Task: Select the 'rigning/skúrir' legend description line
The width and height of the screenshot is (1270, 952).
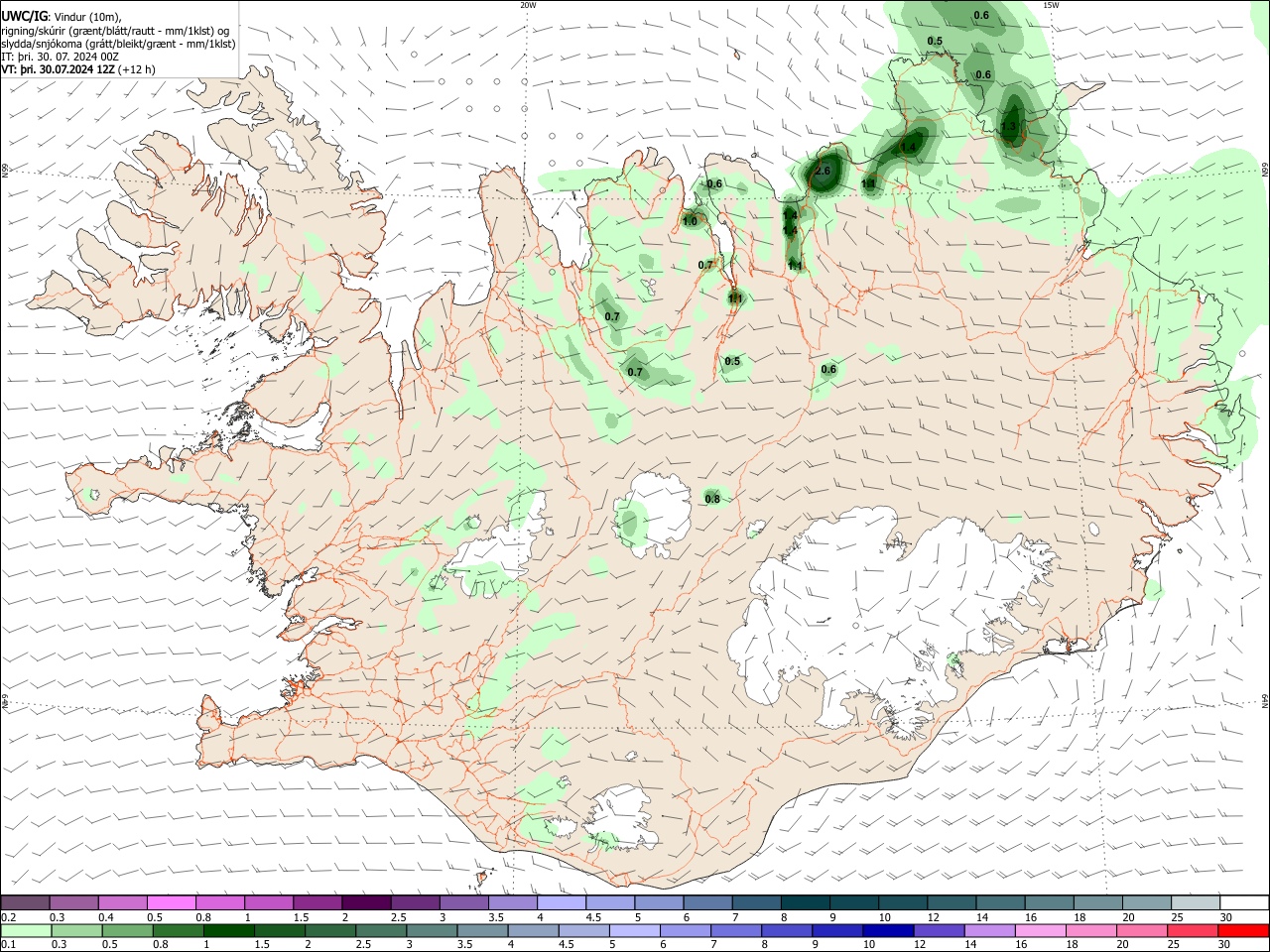Action: coord(115,31)
